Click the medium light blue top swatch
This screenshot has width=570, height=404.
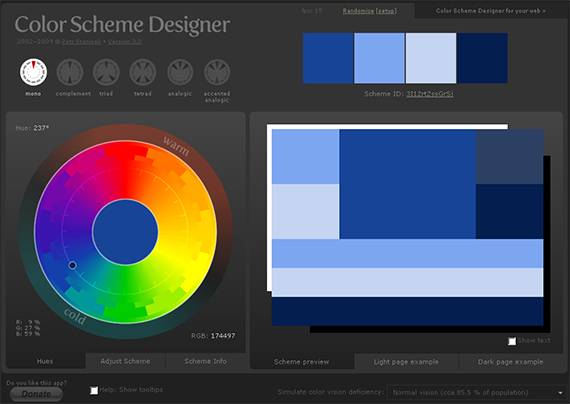tap(380, 58)
